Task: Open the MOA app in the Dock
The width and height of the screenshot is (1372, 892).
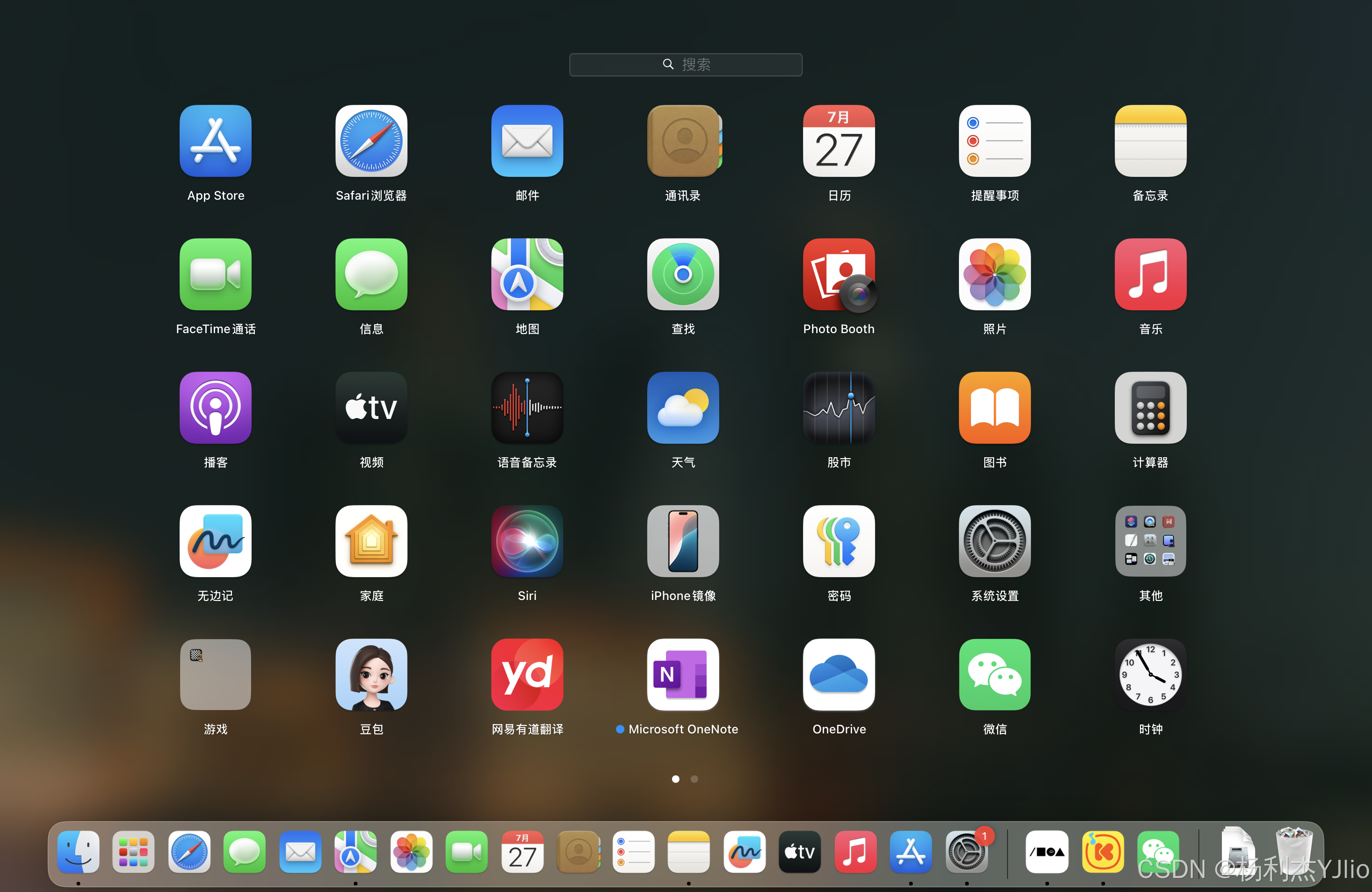Action: [1047, 852]
